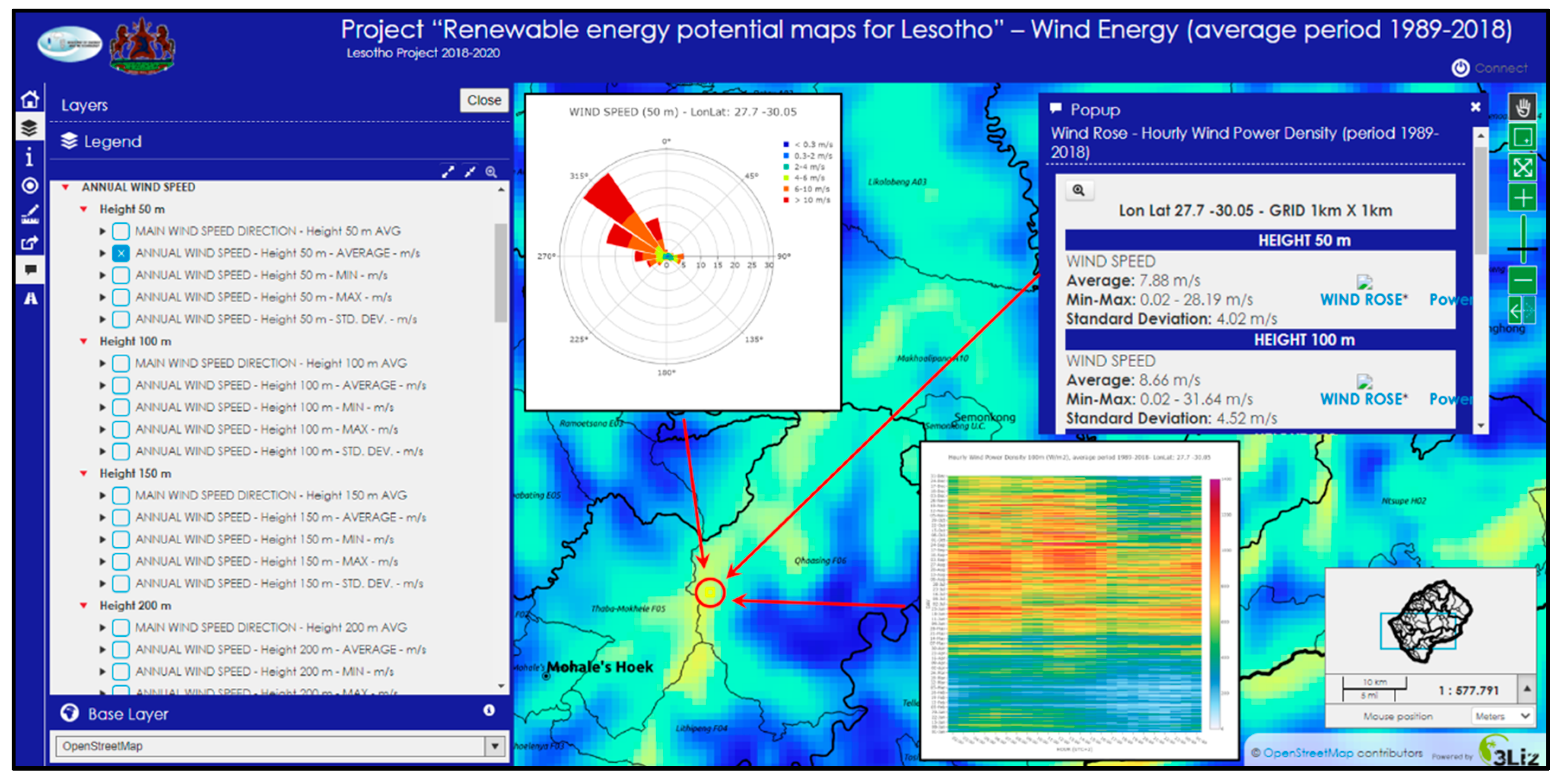The width and height of the screenshot is (1561, 784).
Task: Open the Popup speech bubble icon in the sidebar
Action: click(30, 270)
